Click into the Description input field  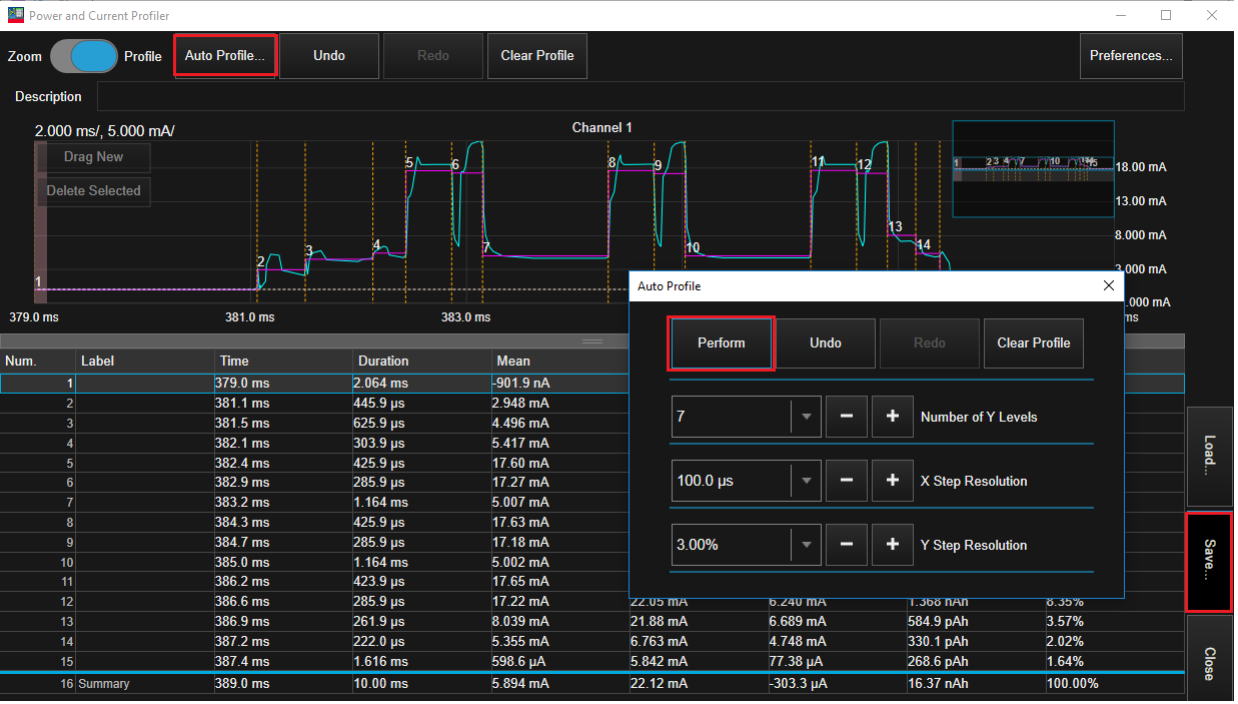coord(640,97)
